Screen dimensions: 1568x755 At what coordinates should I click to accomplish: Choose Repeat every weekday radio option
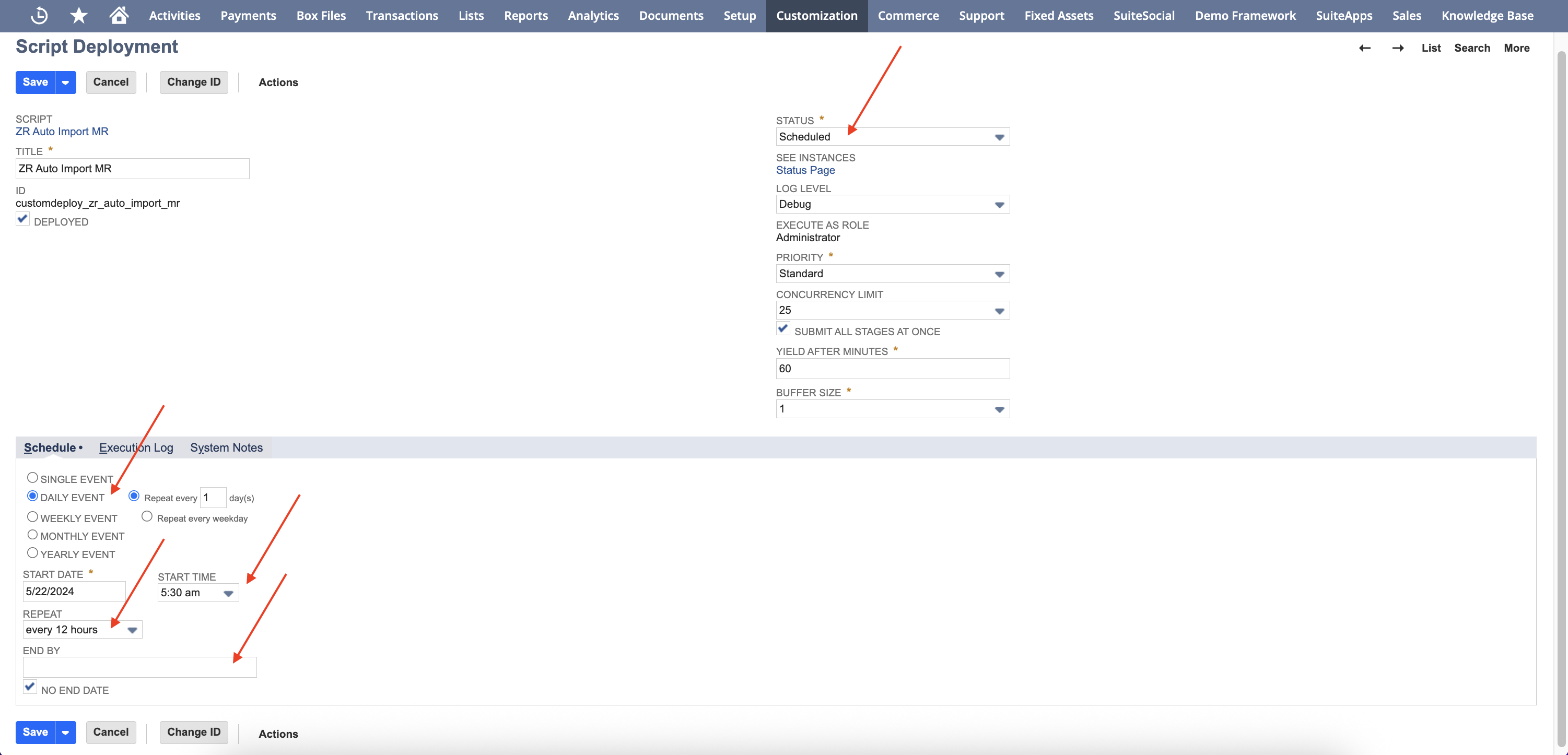pyautogui.click(x=147, y=516)
